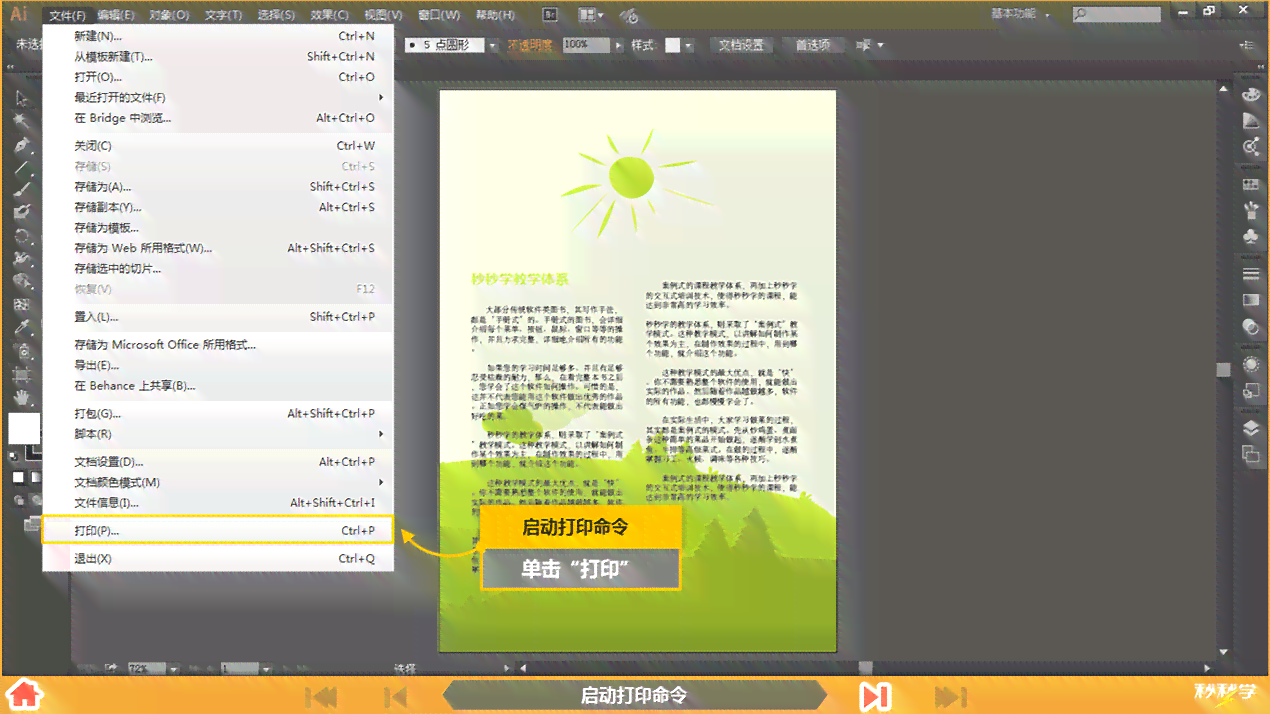The height and width of the screenshot is (714, 1270).
Task: Expand 脚本(R) submenu
Action: (x=381, y=434)
